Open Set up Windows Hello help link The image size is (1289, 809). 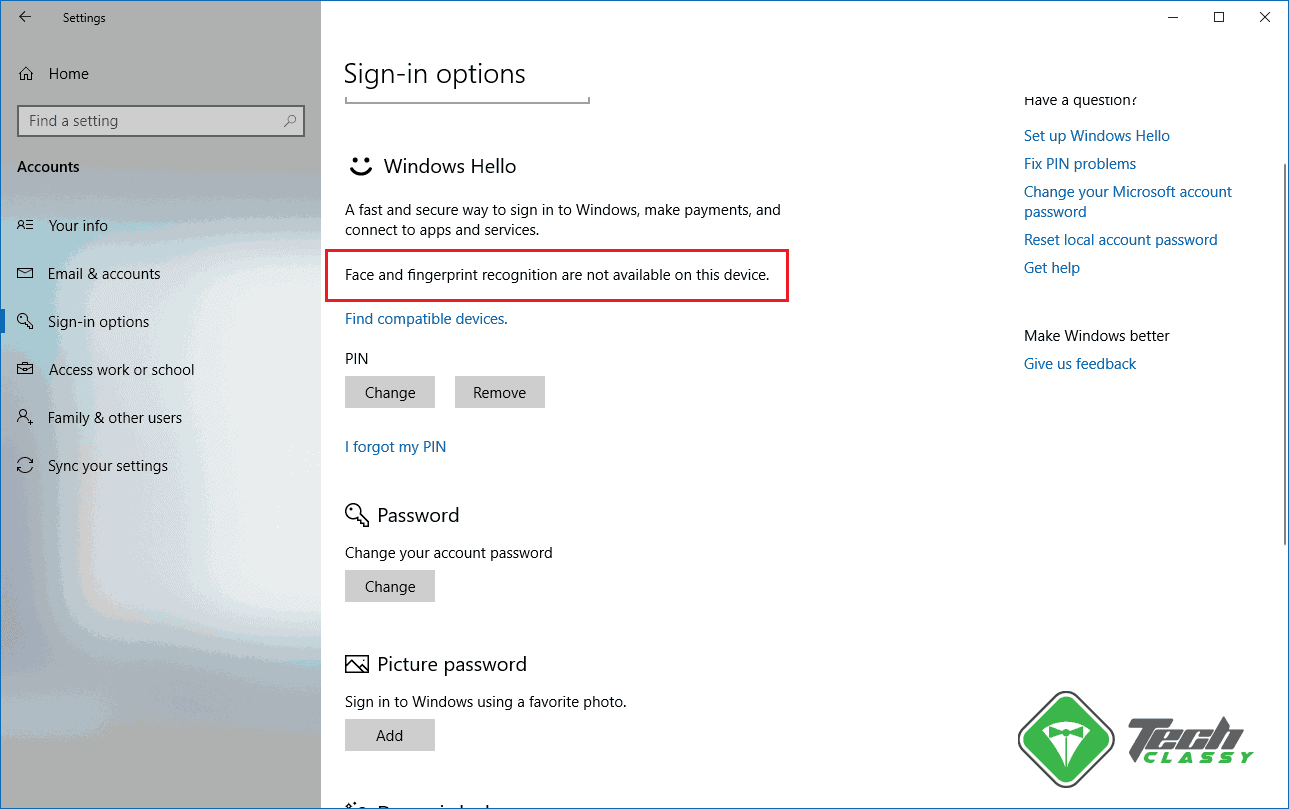1096,135
